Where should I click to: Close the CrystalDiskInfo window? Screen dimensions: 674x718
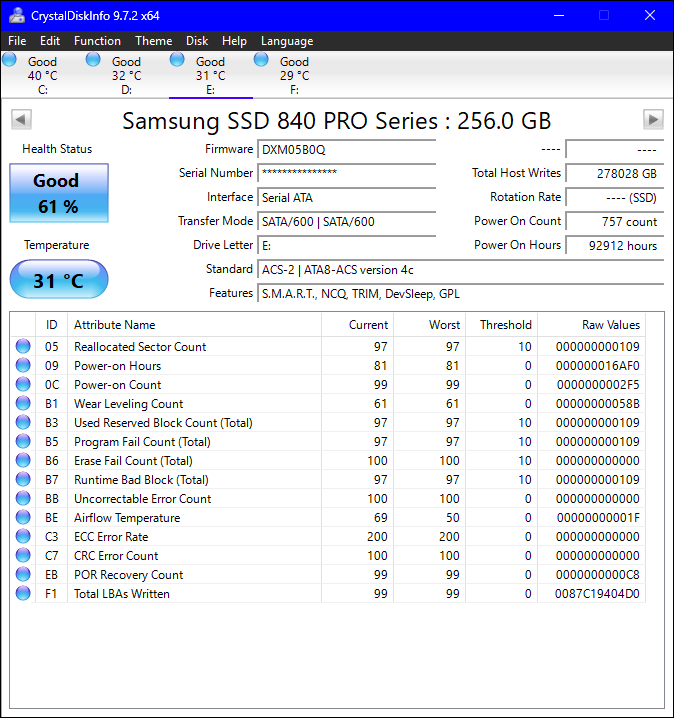point(650,16)
